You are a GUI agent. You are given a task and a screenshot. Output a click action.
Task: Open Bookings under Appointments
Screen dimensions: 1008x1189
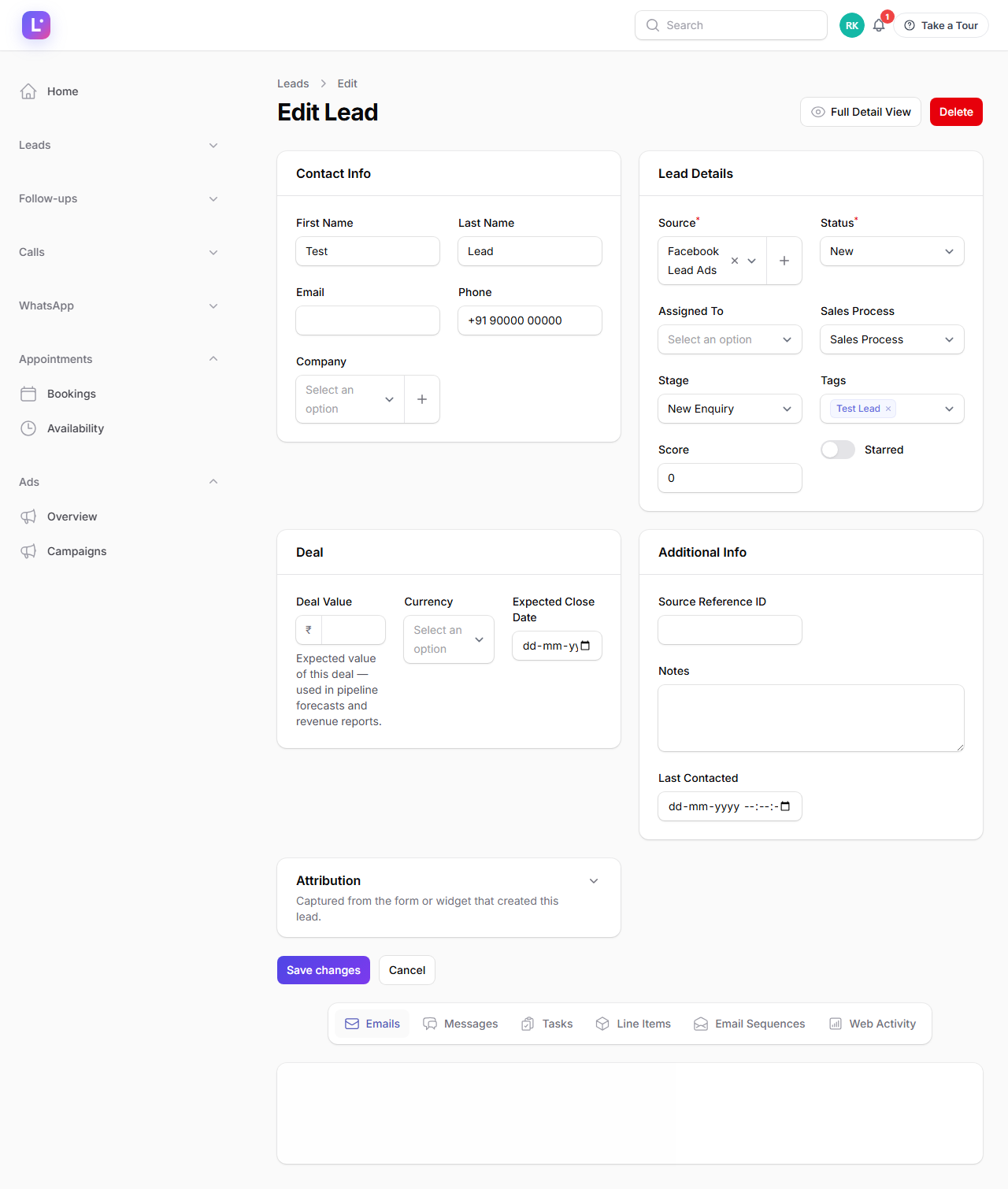[x=118, y=394]
